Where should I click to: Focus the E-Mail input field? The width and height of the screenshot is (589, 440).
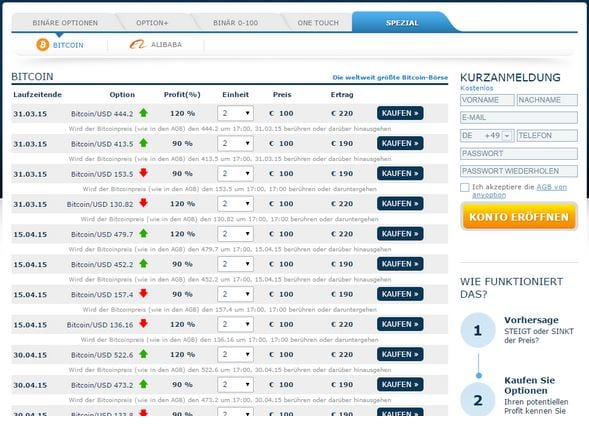pos(519,118)
